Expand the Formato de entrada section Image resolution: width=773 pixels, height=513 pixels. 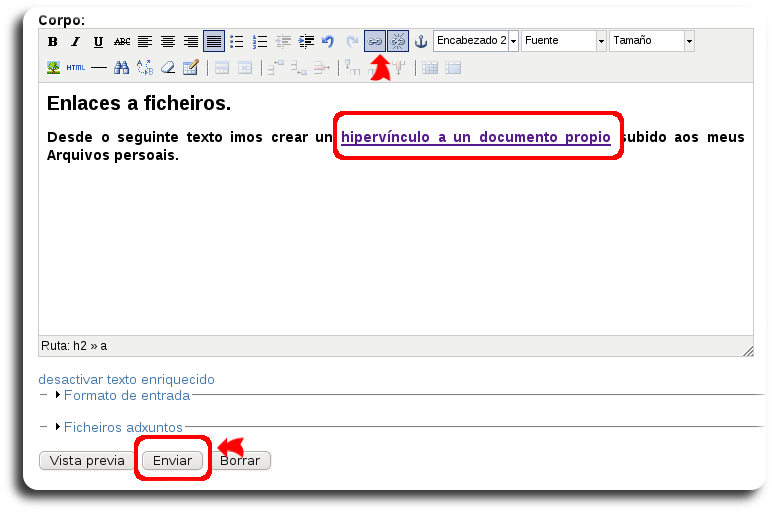126,396
